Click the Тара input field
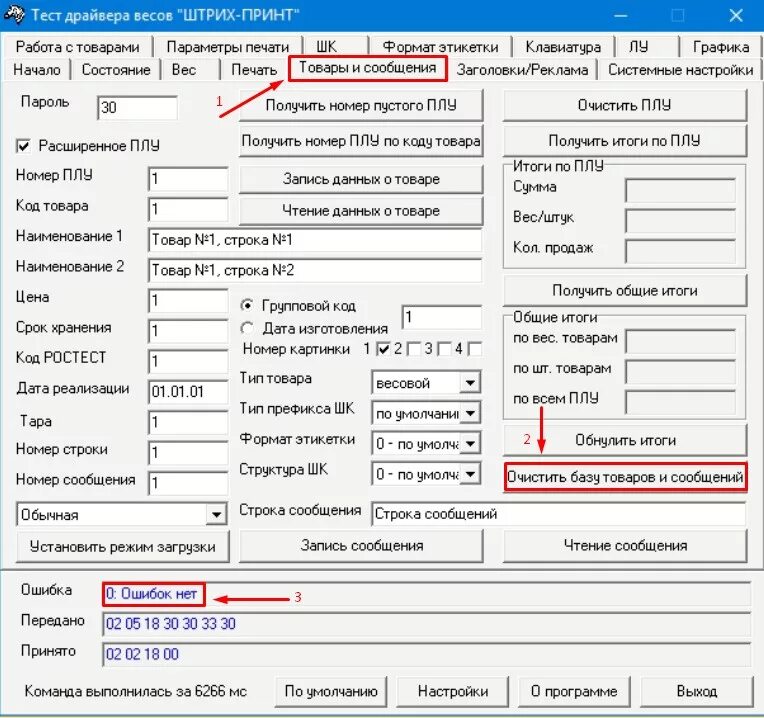 pos(188,422)
